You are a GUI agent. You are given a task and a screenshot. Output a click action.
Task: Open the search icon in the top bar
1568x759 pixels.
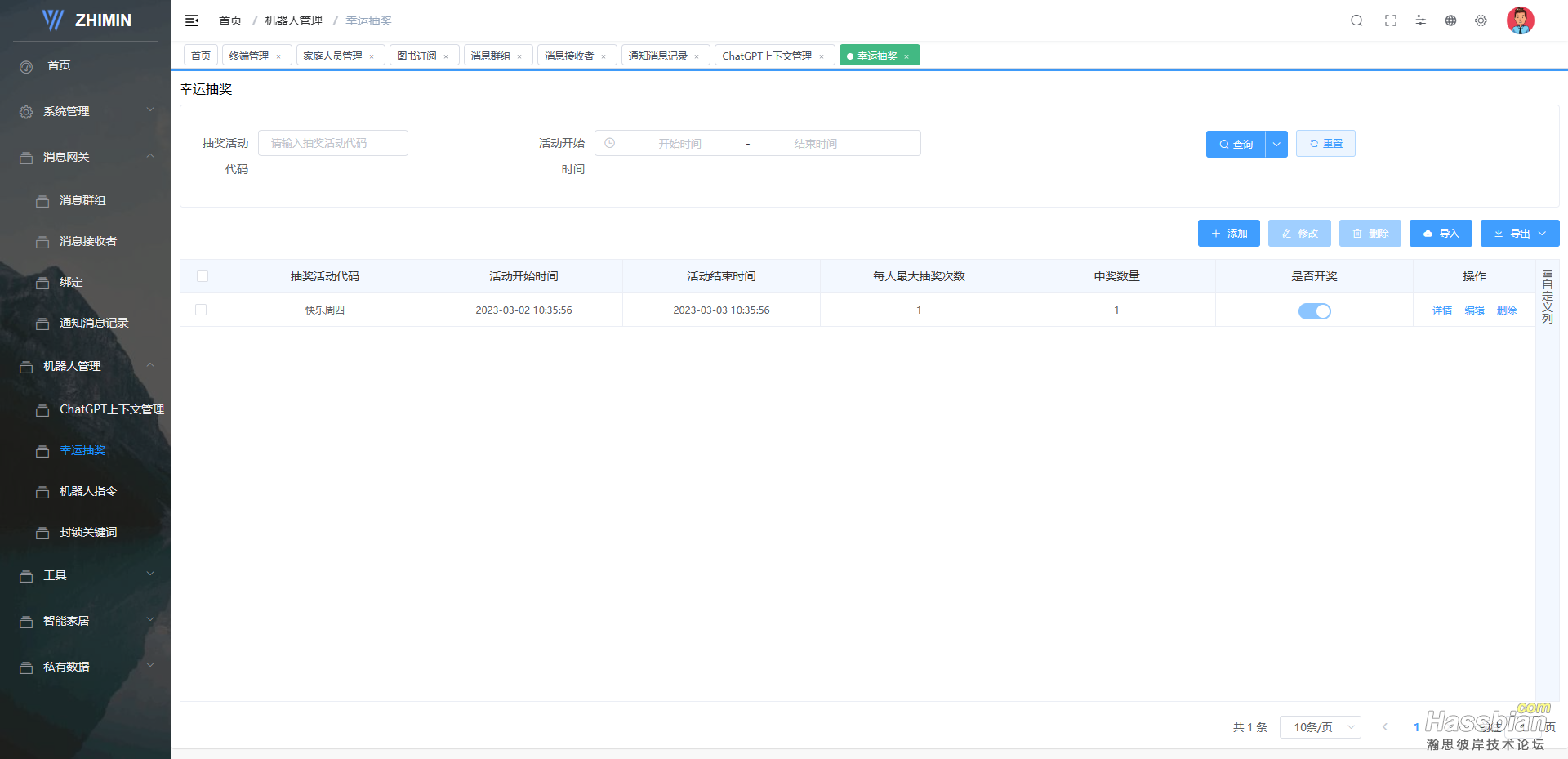1356,20
